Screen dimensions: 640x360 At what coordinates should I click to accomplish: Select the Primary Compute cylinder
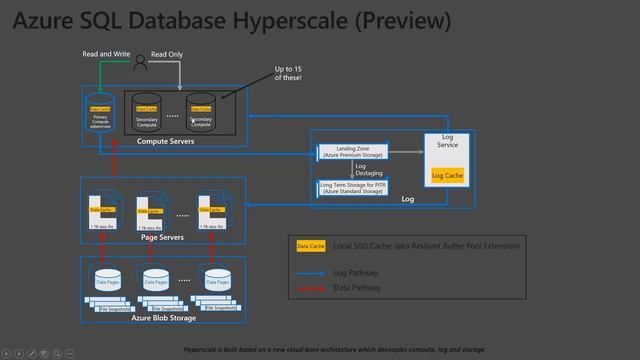click(100, 112)
